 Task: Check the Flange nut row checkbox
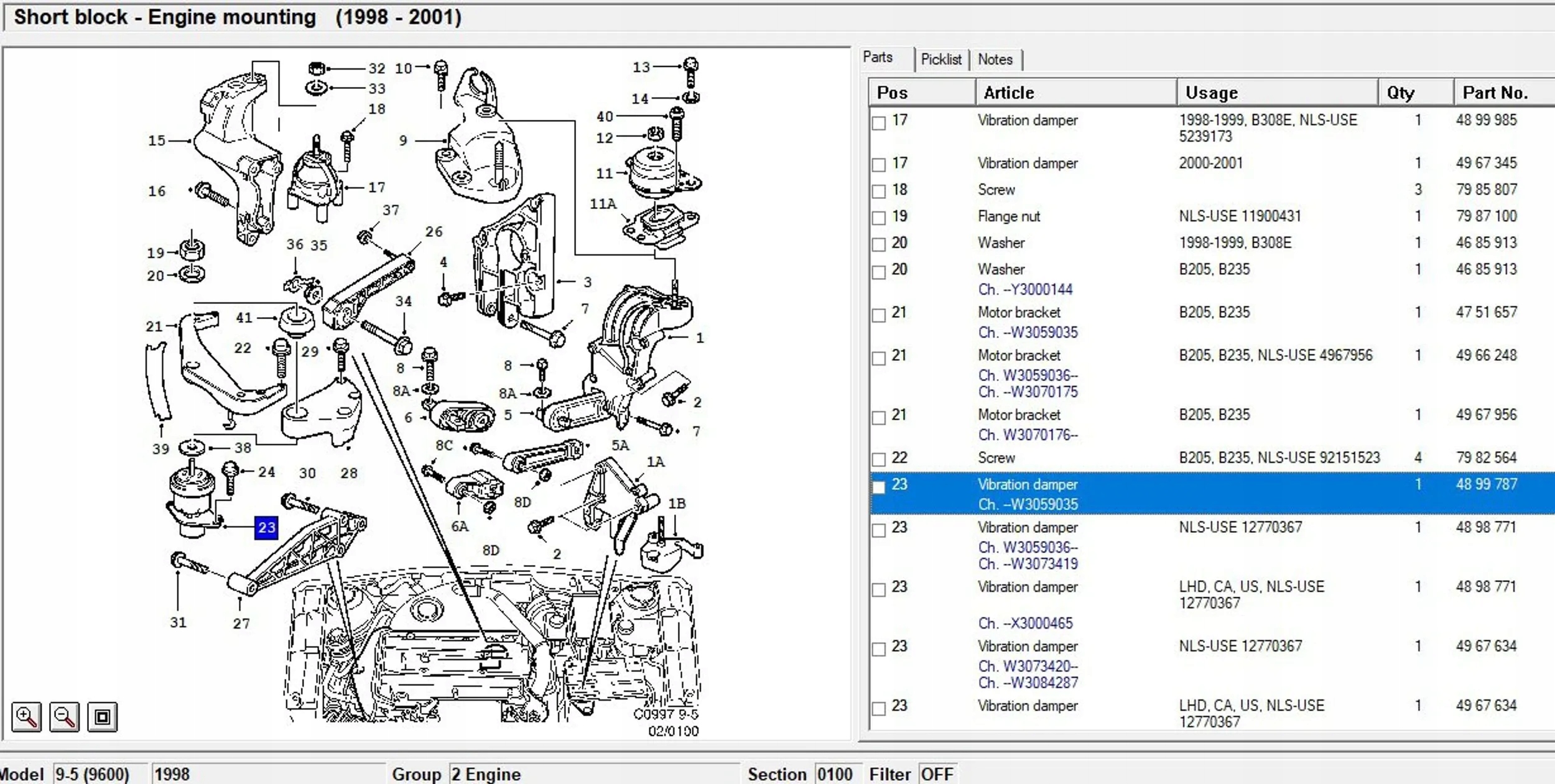tap(878, 218)
